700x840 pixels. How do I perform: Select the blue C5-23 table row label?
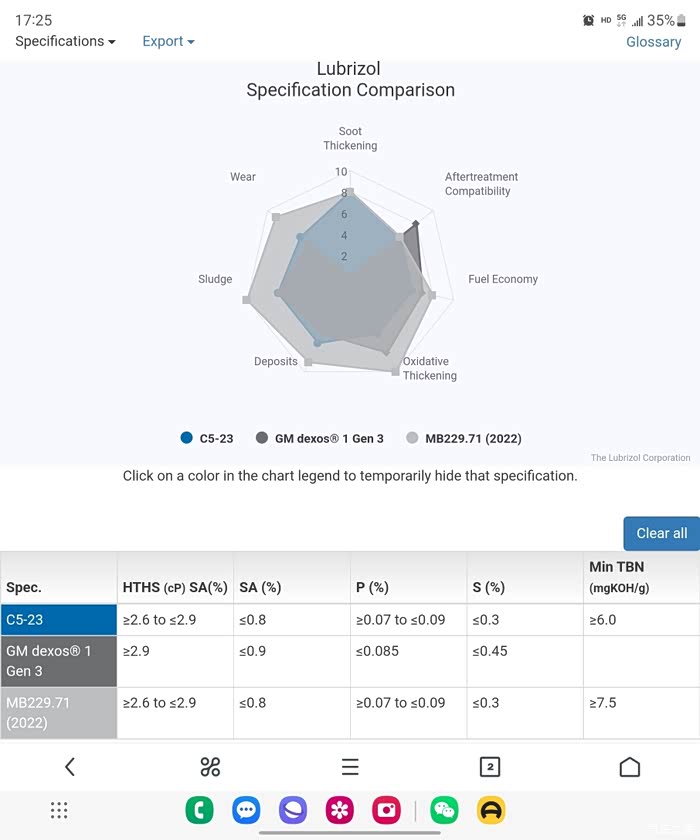[58, 620]
